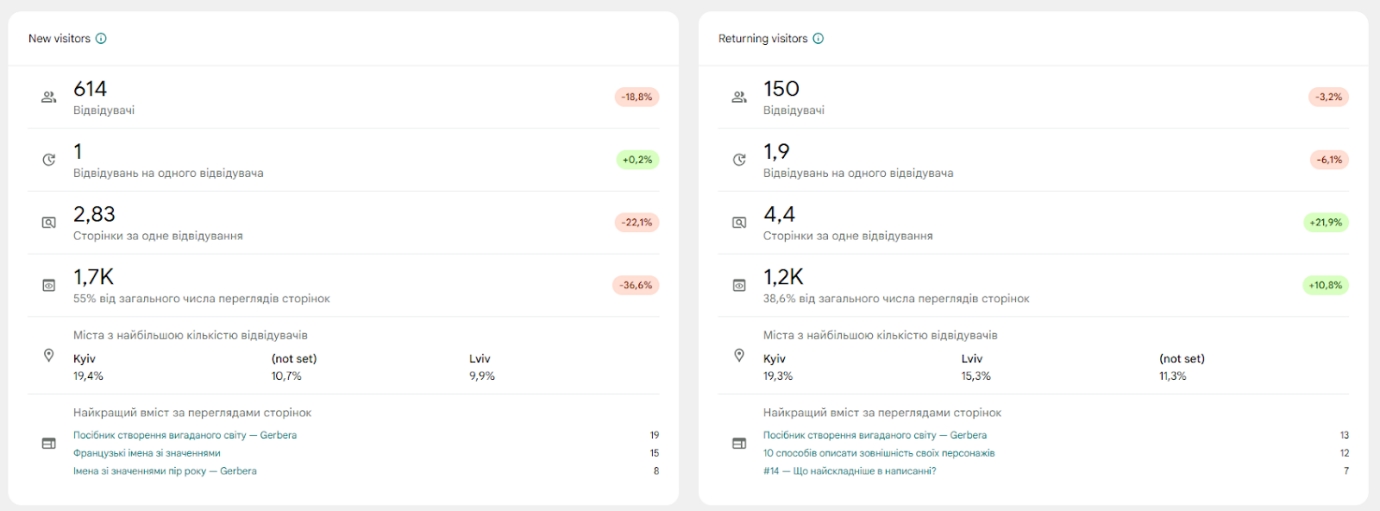Image resolution: width=1380 pixels, height=511 pixels.
Task: Click the +21,9% change badge
Action: click(1326, 223)
